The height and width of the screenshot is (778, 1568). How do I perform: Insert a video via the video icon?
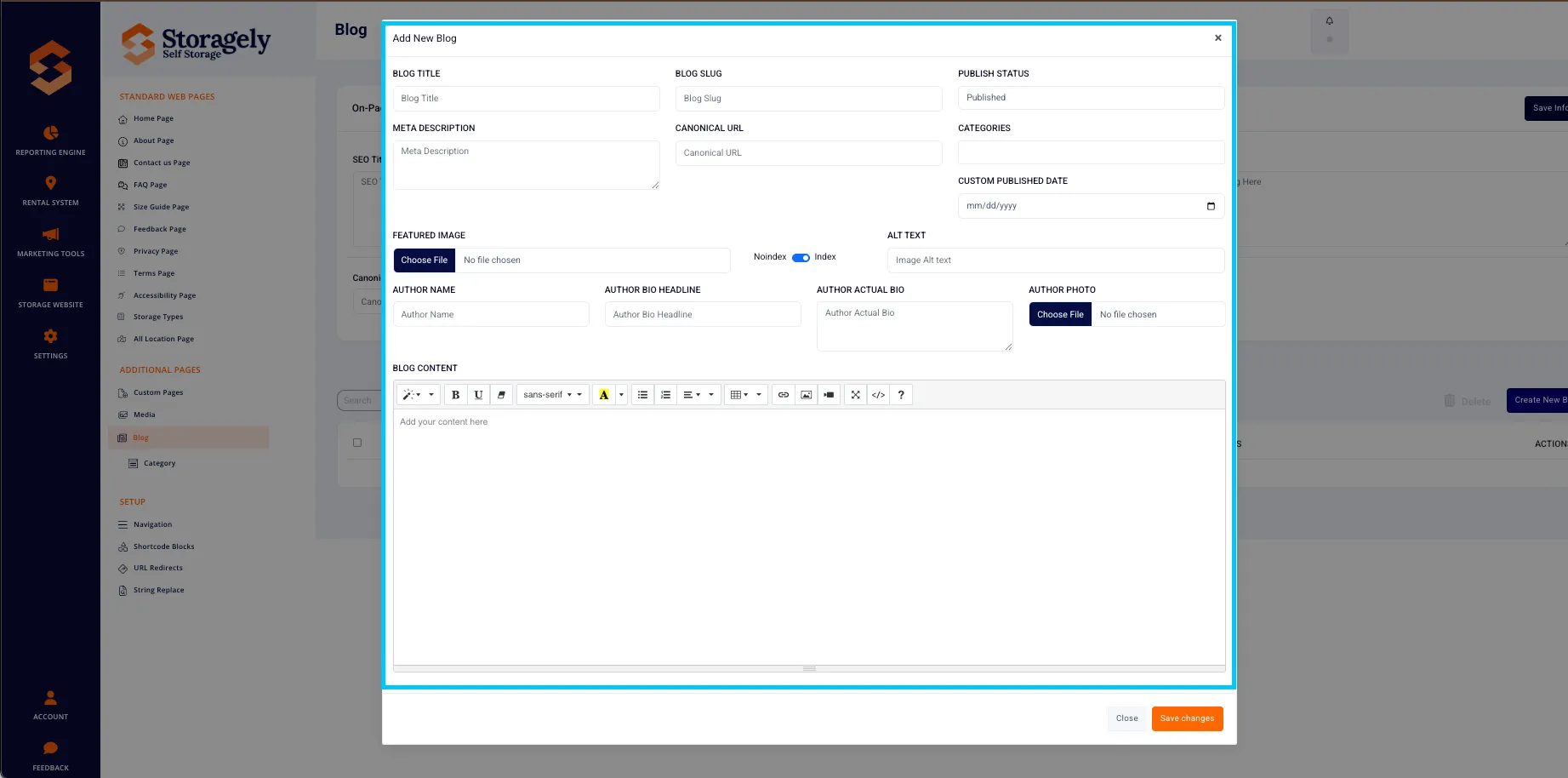(829, 395)
